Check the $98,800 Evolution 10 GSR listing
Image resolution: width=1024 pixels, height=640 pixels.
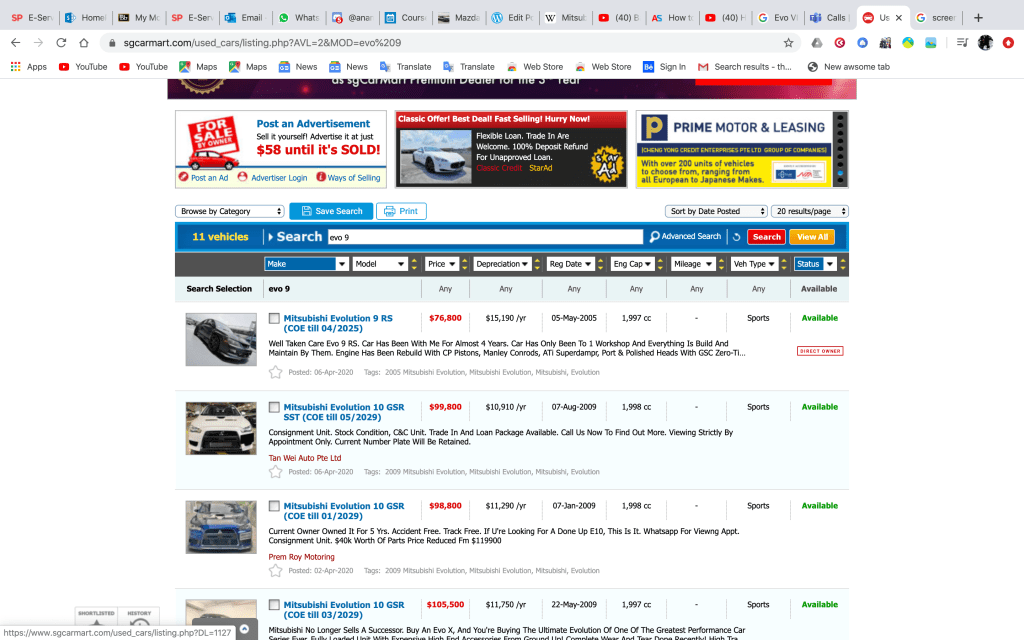275,507
